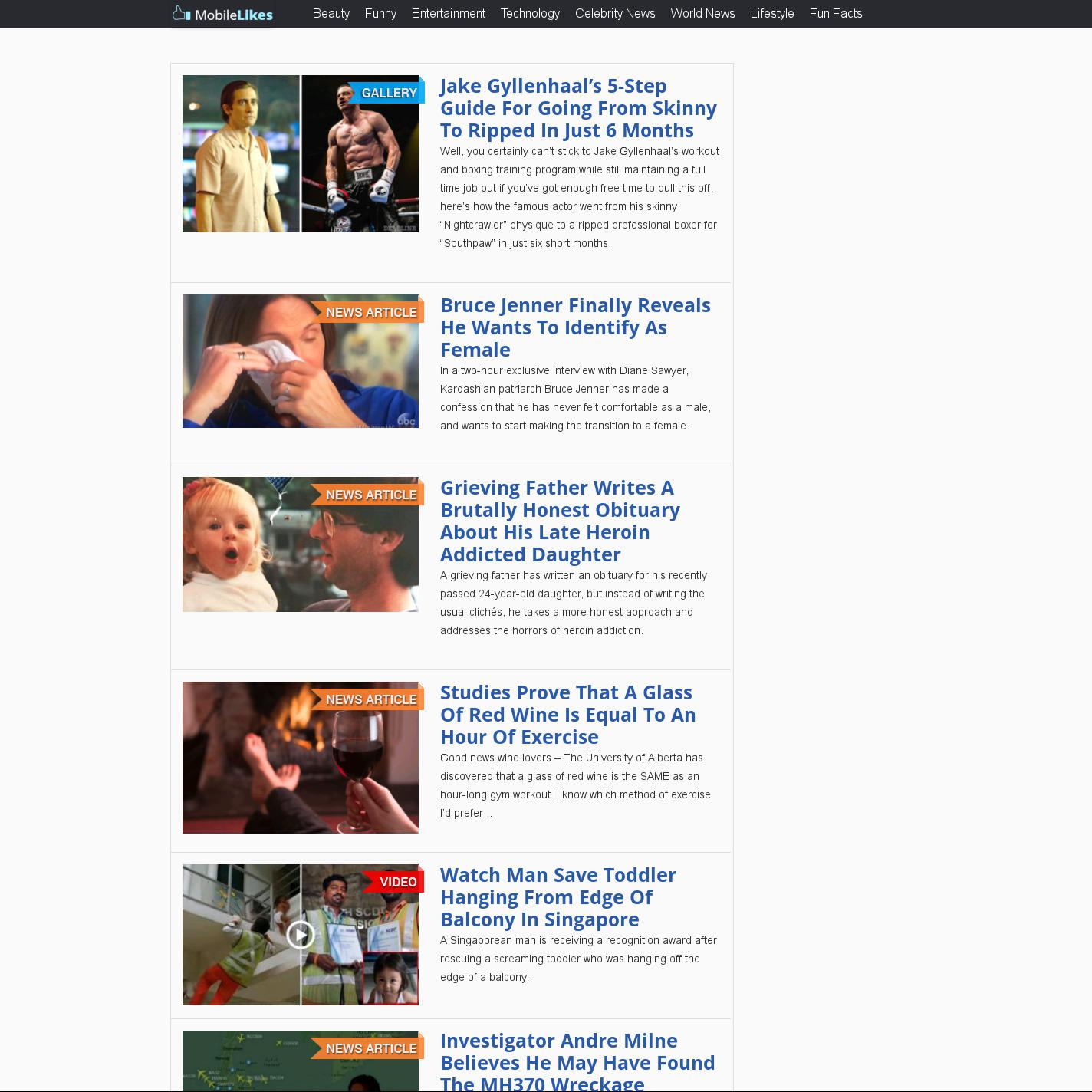The image size is (1092, 1092).
Task: Visit the Fun Facts page
Action: coord(835,14)
